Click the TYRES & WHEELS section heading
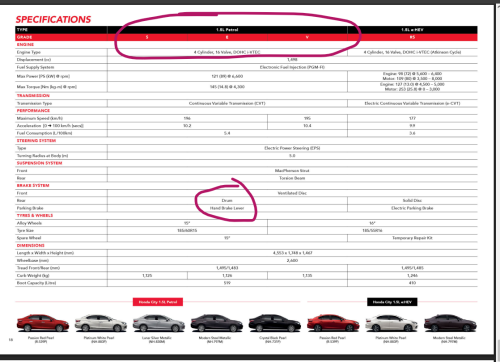This screenshot has width=500, height=362. [x=35, y=215]
